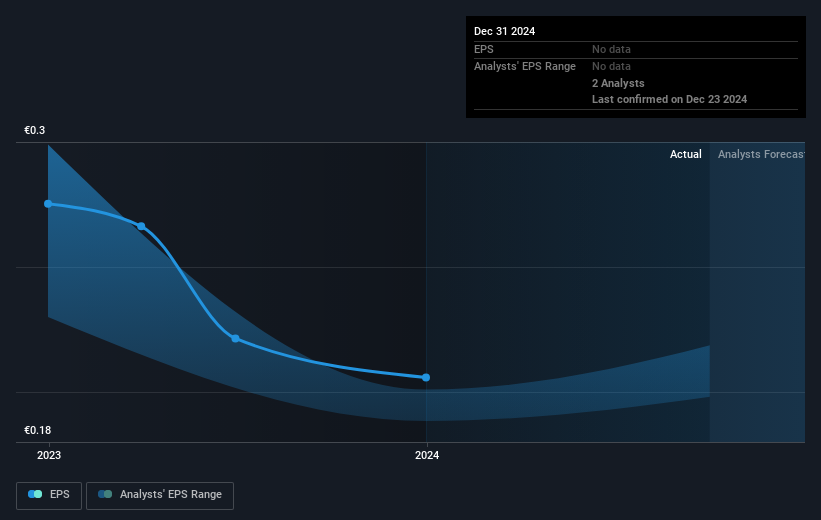
Task: Click the EPS legend color icon
Action: (35, 494)
